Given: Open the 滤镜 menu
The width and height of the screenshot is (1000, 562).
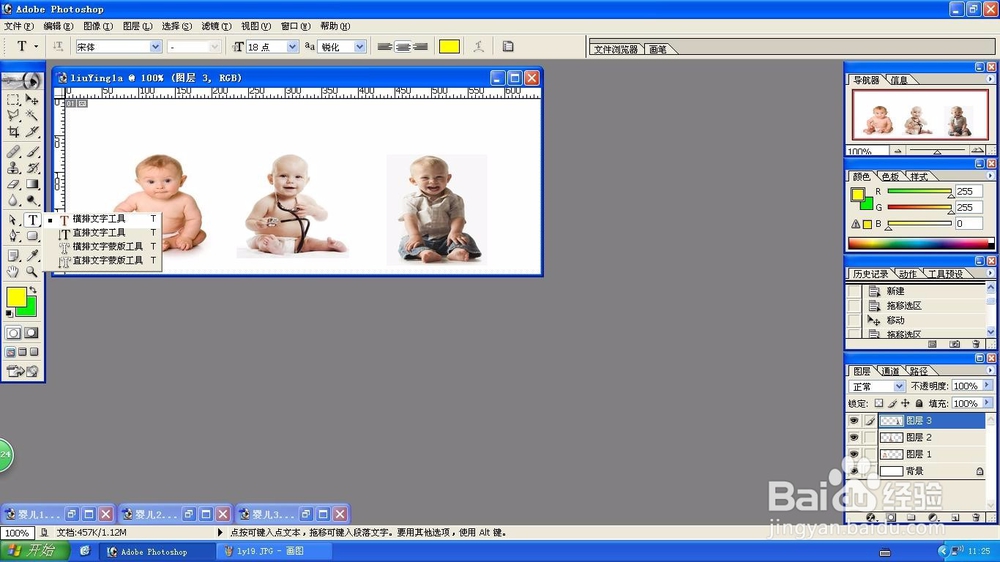Looking at the screenshot, I should 216,26.
